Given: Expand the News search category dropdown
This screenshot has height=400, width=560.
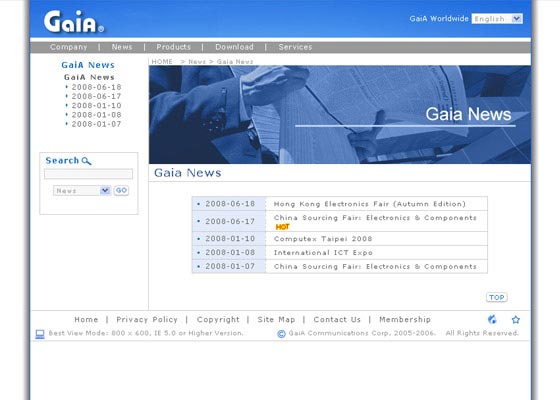Looking at the screenshot, I should (x=82, y=191).
